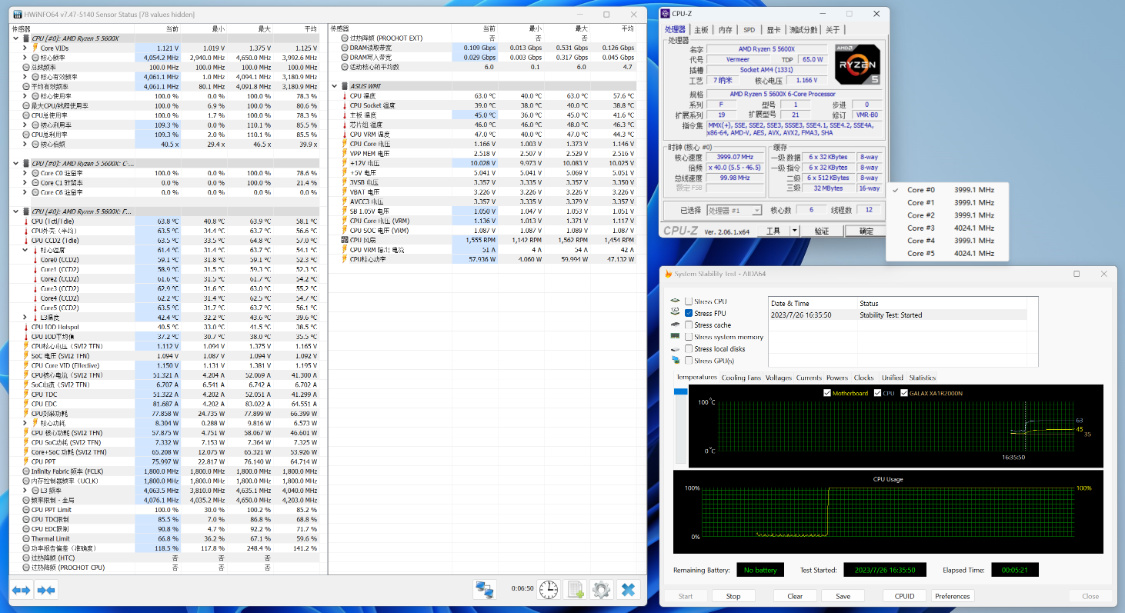Click the clock reset timer icon

tap(548, 590)
